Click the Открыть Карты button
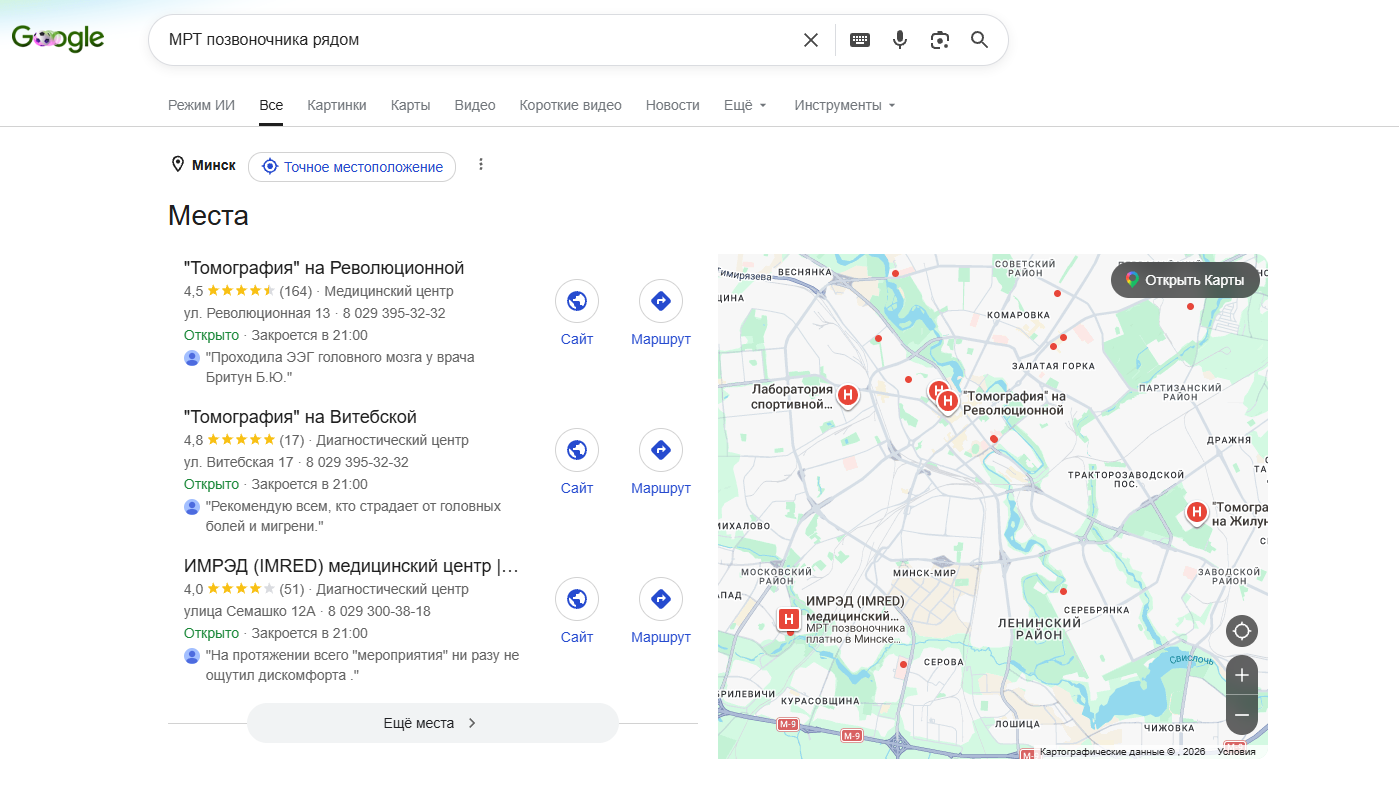Image resolution: width=1399 pixels, height=793 pixels. click(1185, 280)
